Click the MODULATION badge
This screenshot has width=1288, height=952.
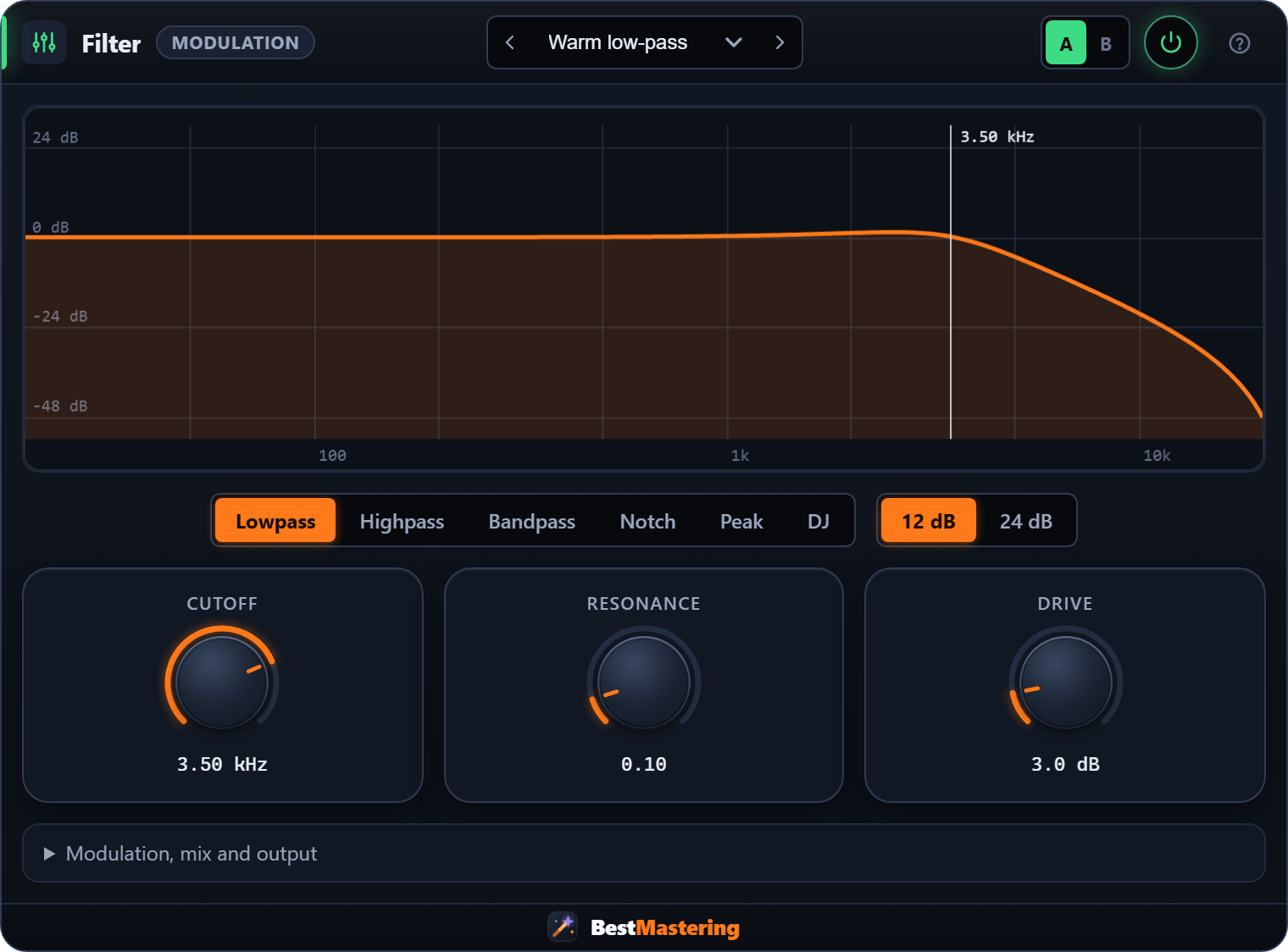point(236,42)
